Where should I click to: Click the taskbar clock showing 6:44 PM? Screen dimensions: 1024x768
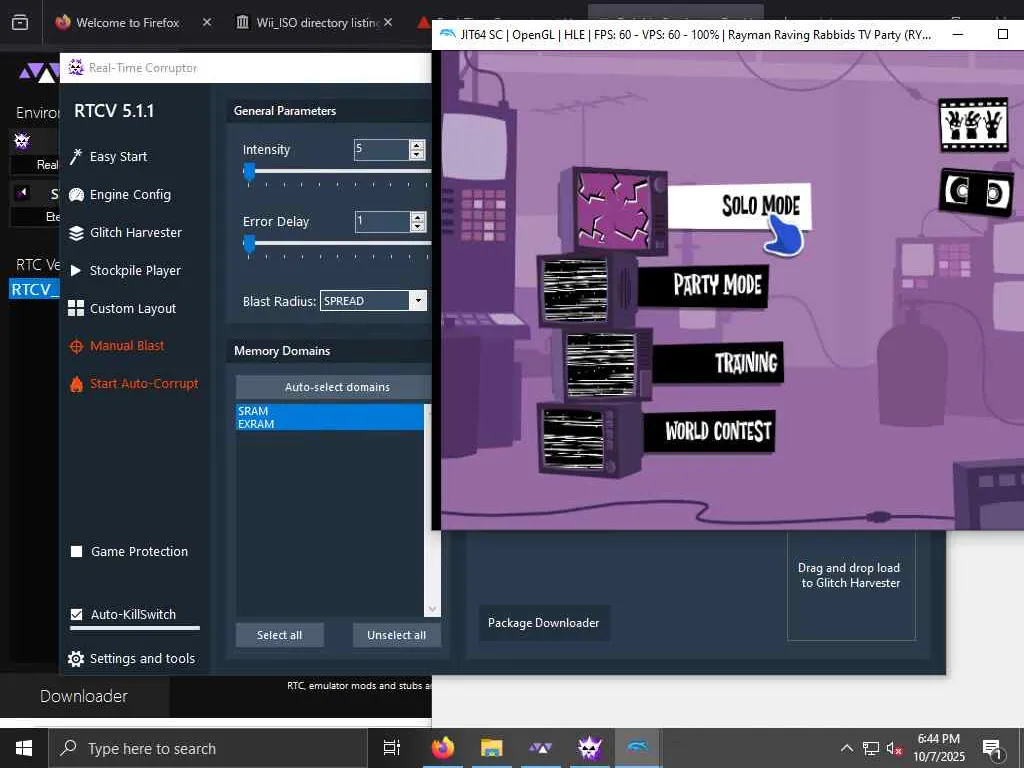[x=938, y=748]
